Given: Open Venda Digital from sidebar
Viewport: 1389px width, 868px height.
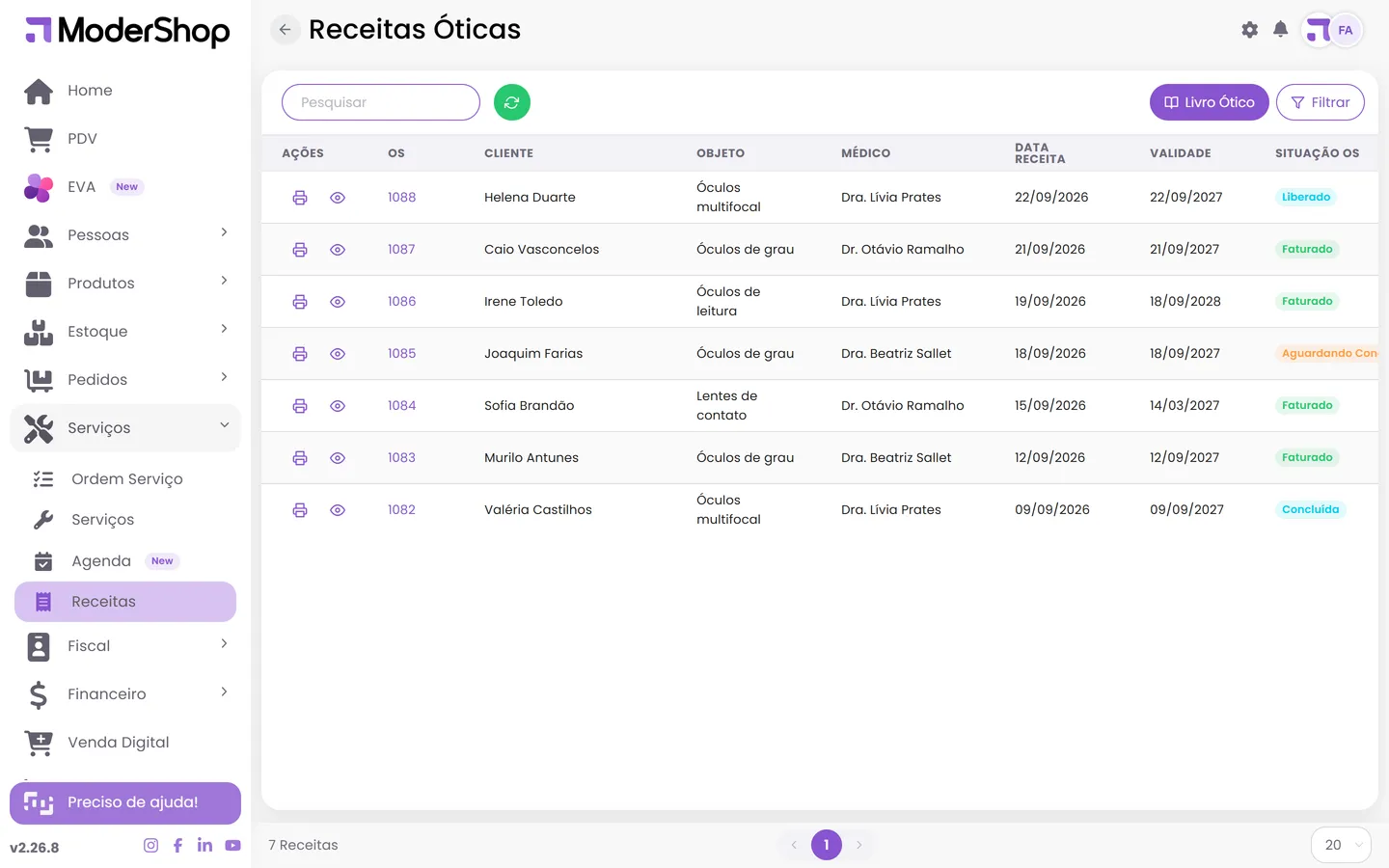Looking at the screenshot, I should 125,743.
